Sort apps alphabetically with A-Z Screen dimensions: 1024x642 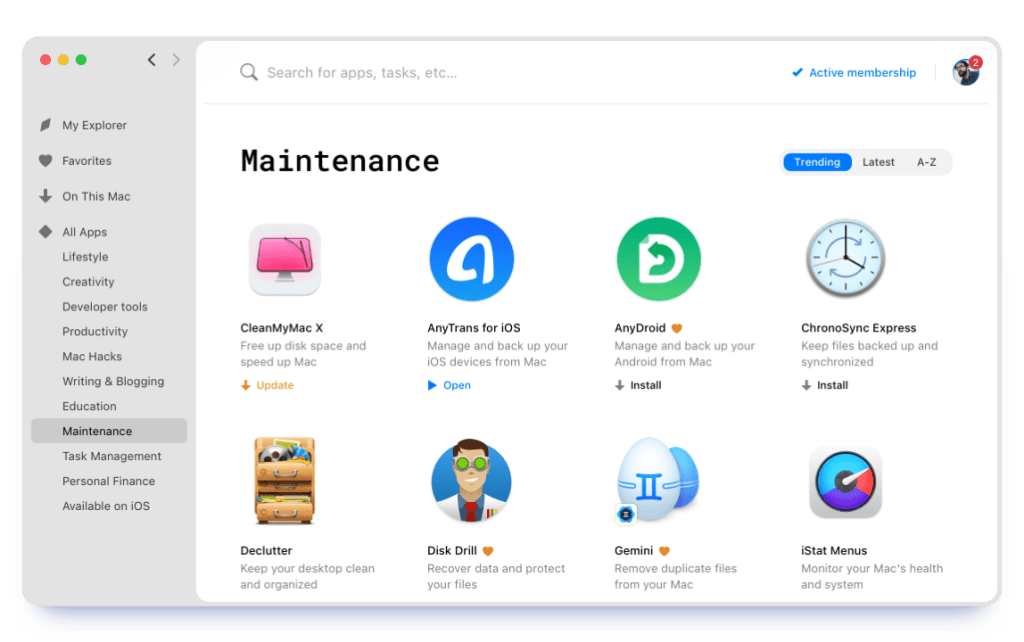(926, 162)
